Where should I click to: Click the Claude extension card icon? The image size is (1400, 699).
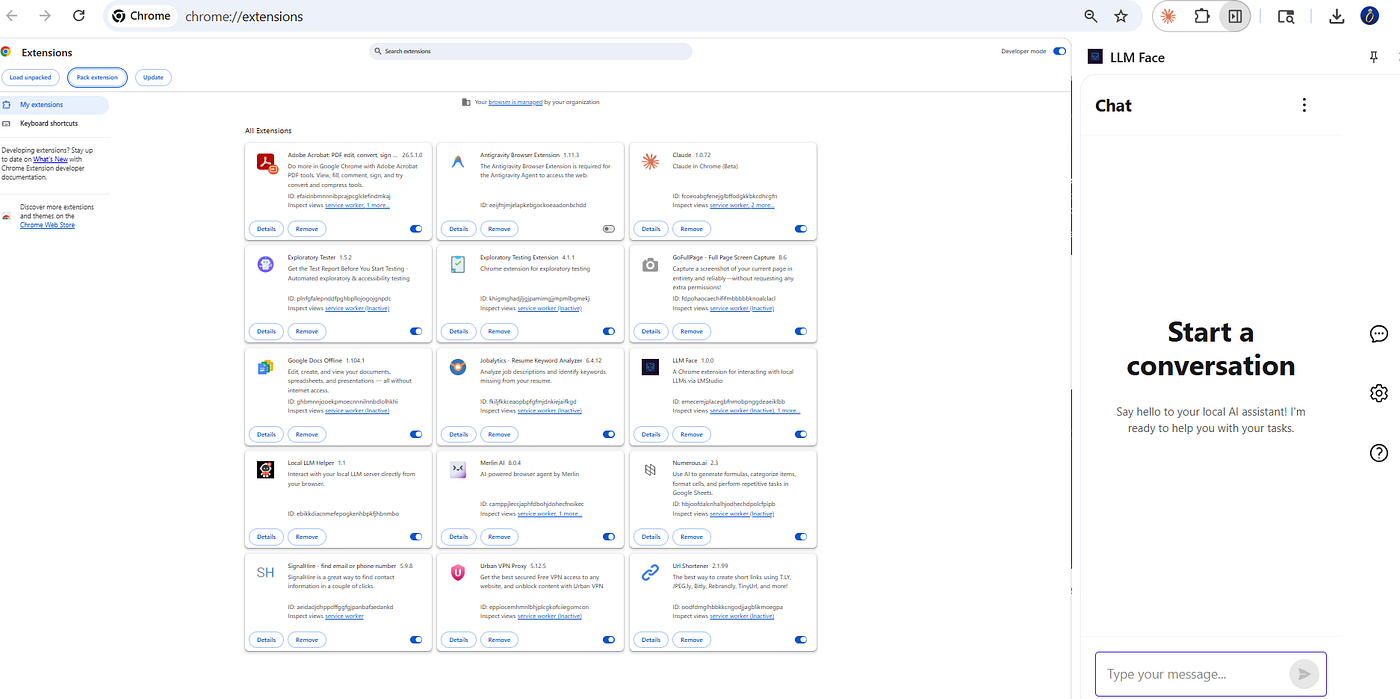[x=650, y=162]
